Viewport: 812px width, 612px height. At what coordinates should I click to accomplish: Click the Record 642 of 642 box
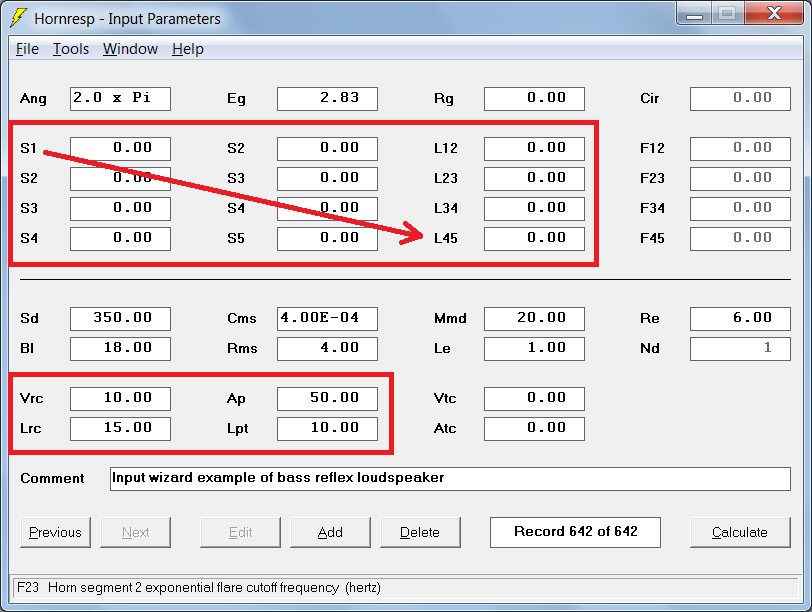pos(575,532)
